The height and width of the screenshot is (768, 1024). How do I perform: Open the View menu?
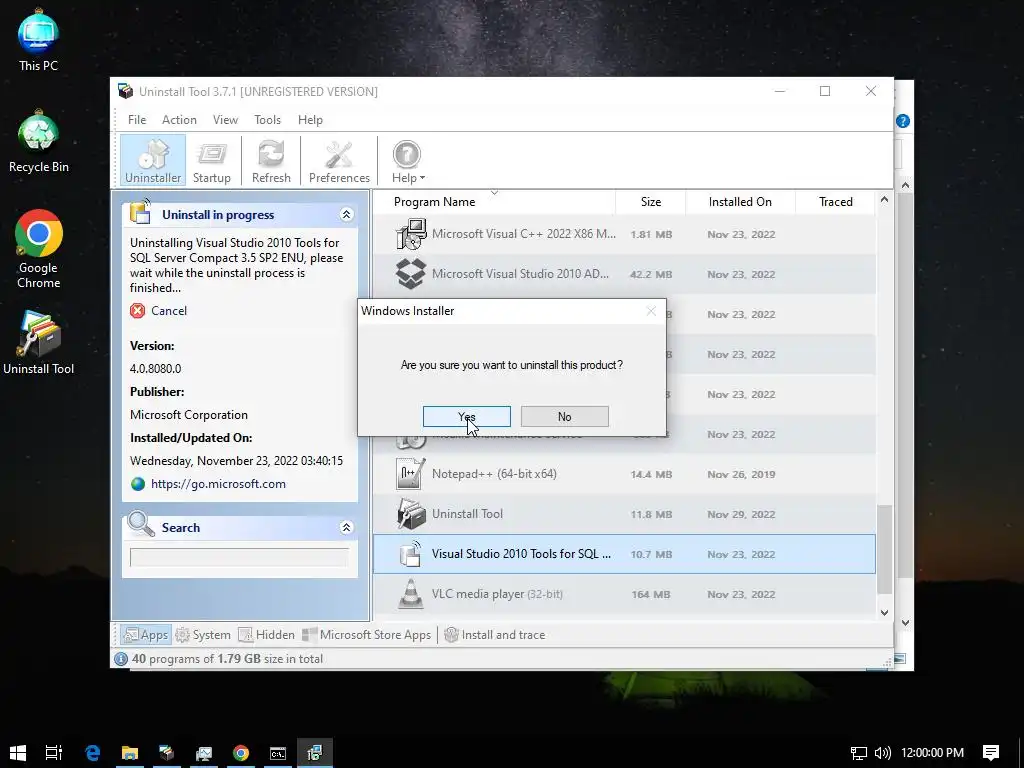coord(225,120)
